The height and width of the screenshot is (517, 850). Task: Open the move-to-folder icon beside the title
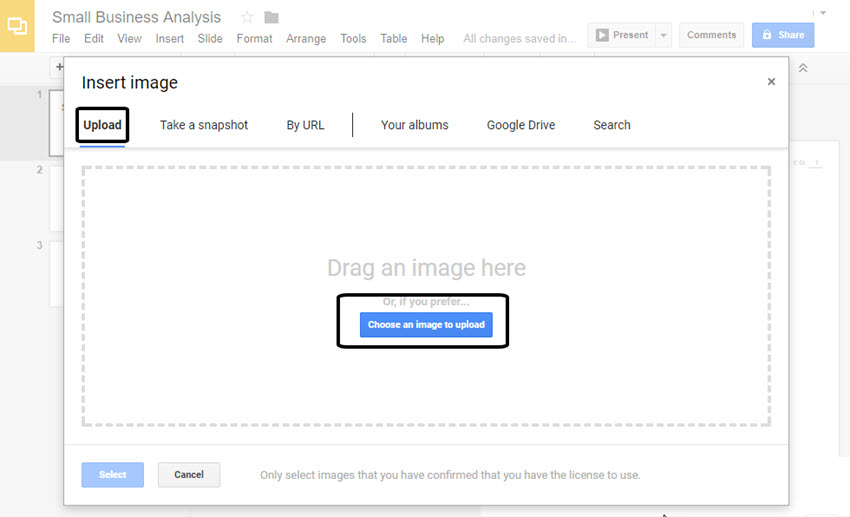coord(271,18)
